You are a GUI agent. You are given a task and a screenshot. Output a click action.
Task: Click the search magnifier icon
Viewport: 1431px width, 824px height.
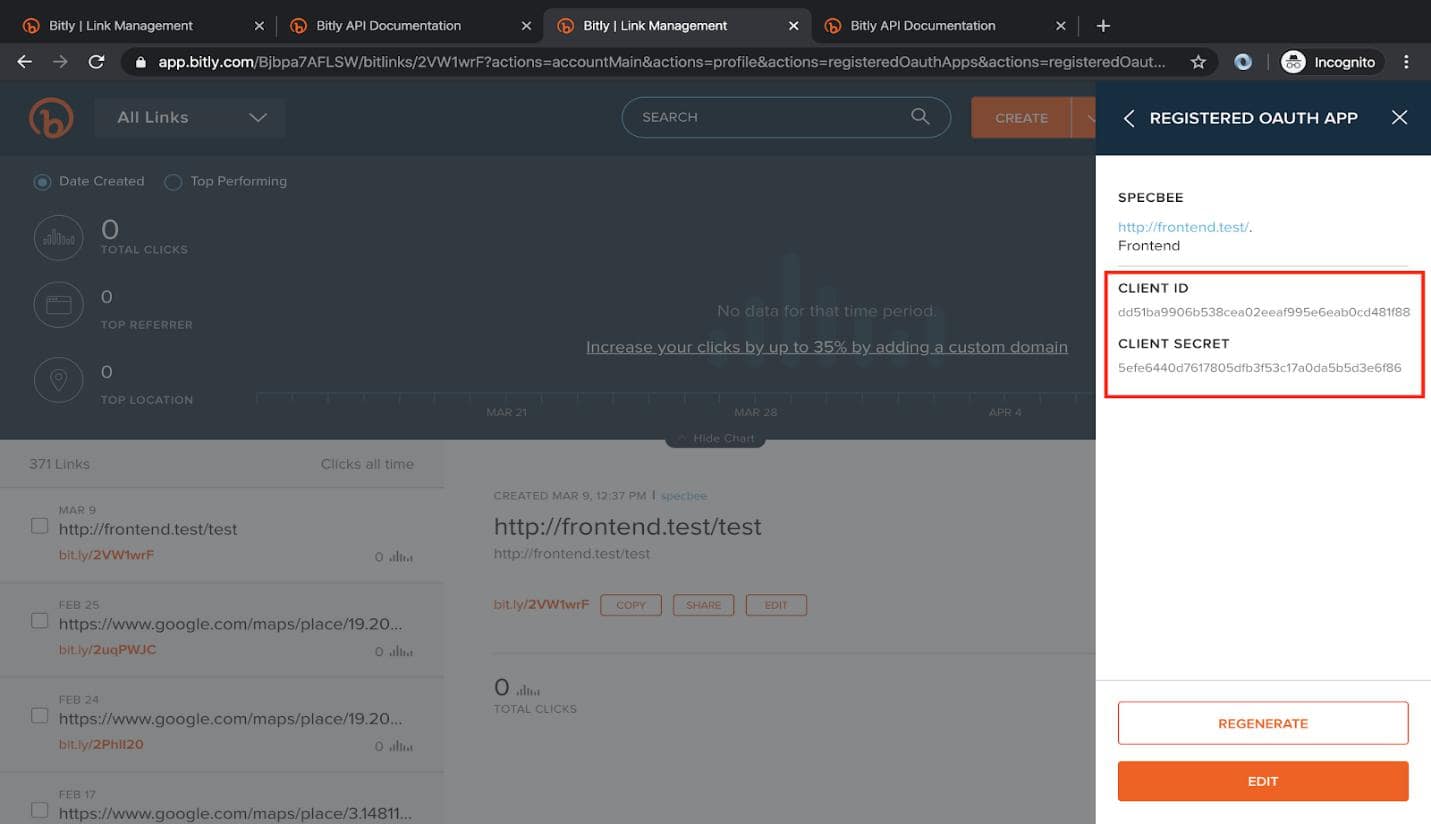click(920, 117)
